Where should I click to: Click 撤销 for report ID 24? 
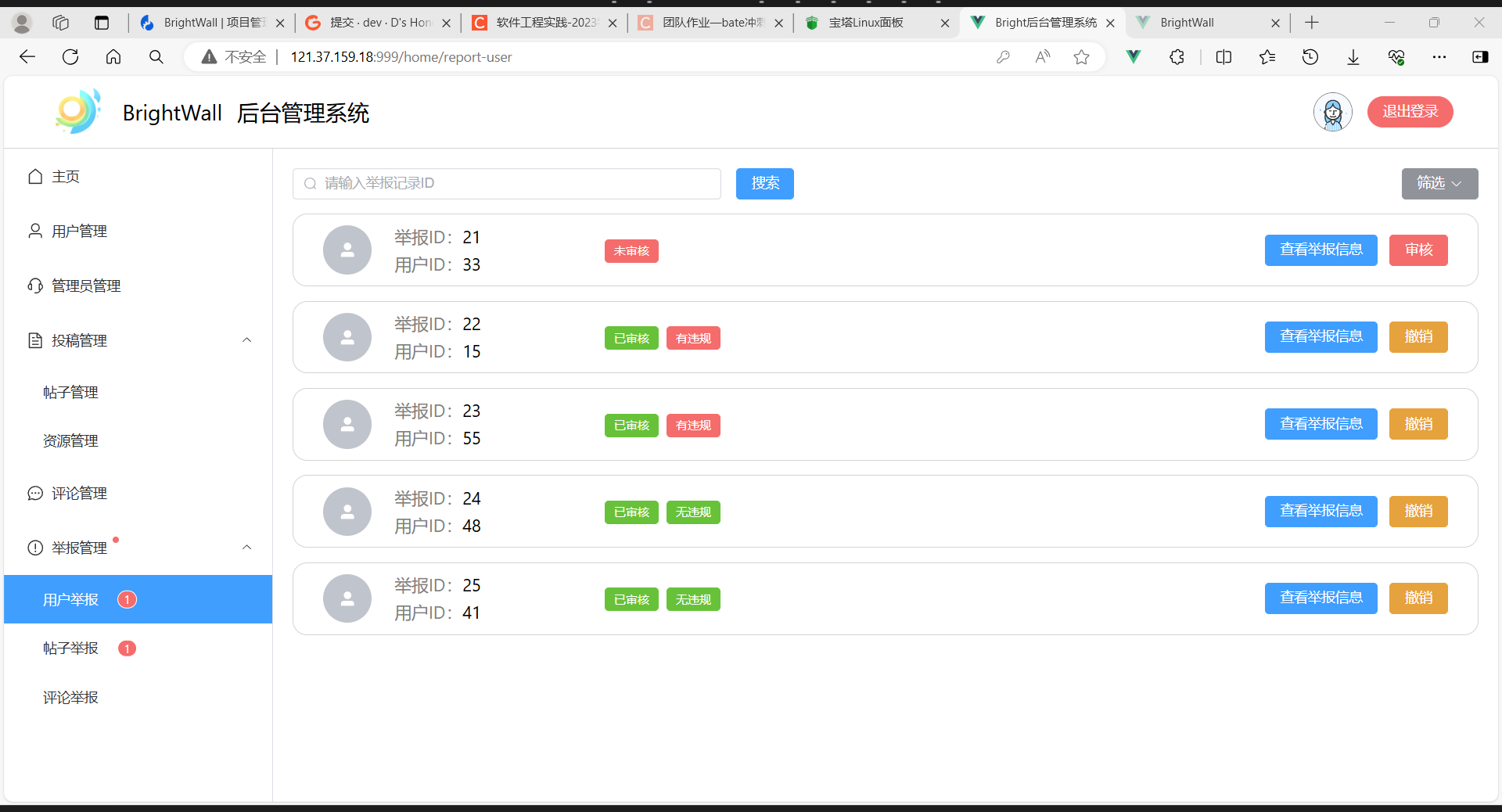pyautogui.click(x=1418, y=512)
